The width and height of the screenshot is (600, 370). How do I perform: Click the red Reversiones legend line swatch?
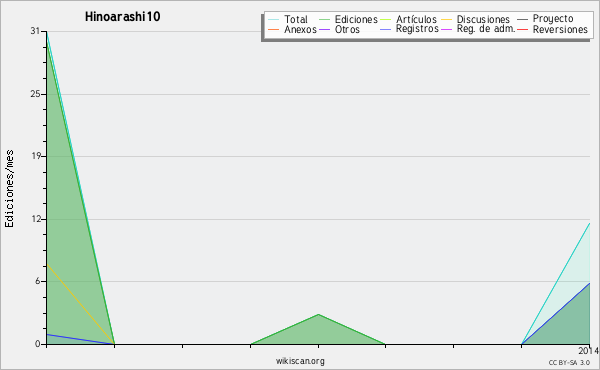(x=522, y=29)
